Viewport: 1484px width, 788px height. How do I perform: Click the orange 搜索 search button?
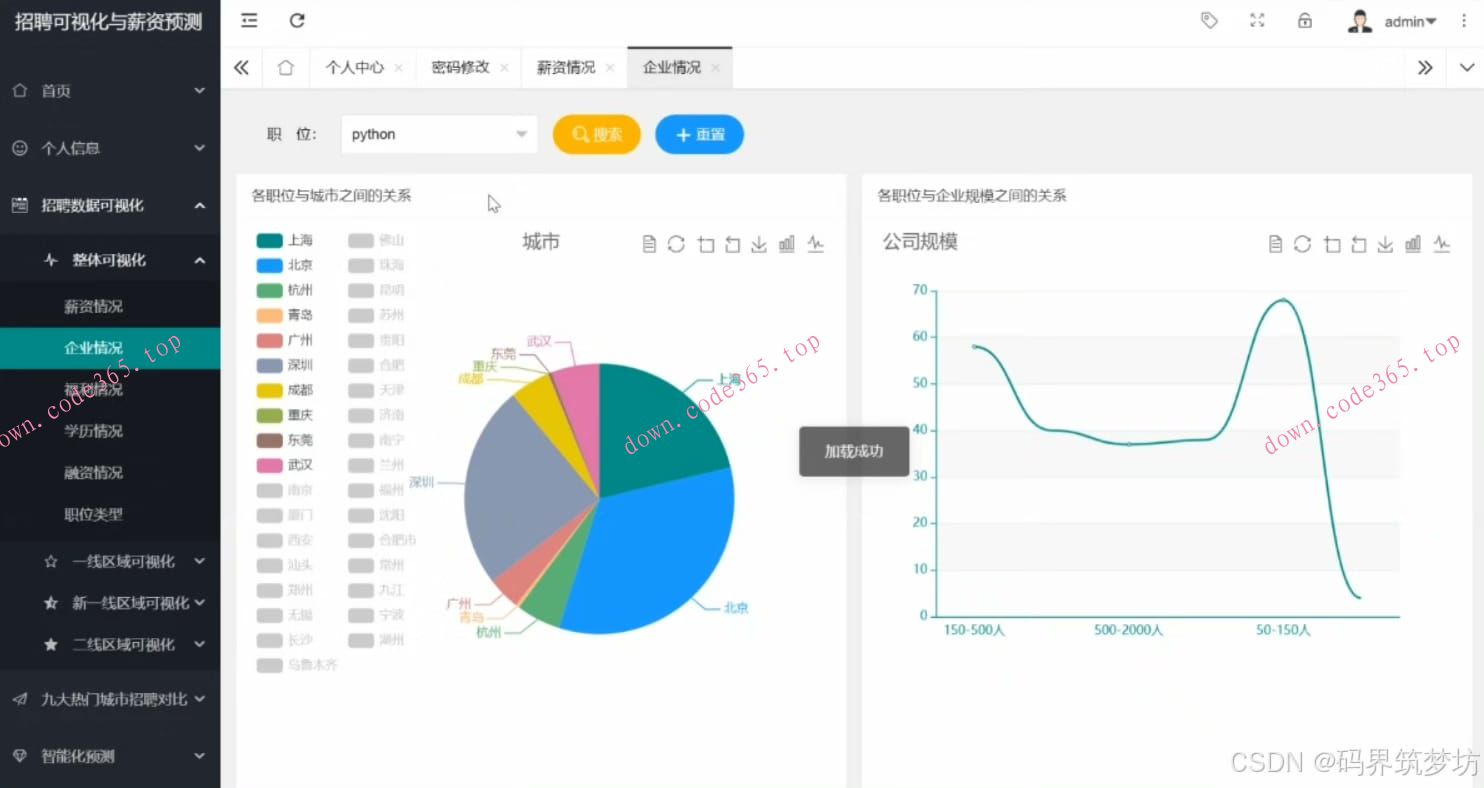(597, 135)
